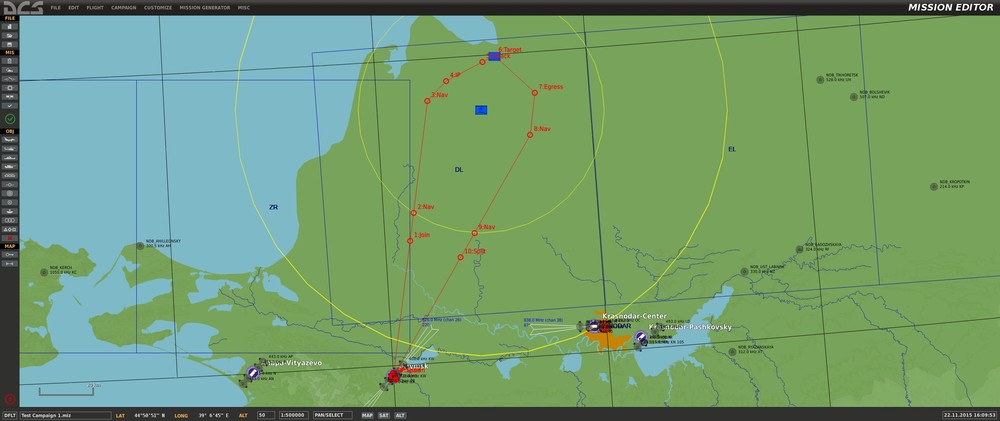Open the first icon under MAP section
This screenshot has width=1000, height=421.
point(10,255)
